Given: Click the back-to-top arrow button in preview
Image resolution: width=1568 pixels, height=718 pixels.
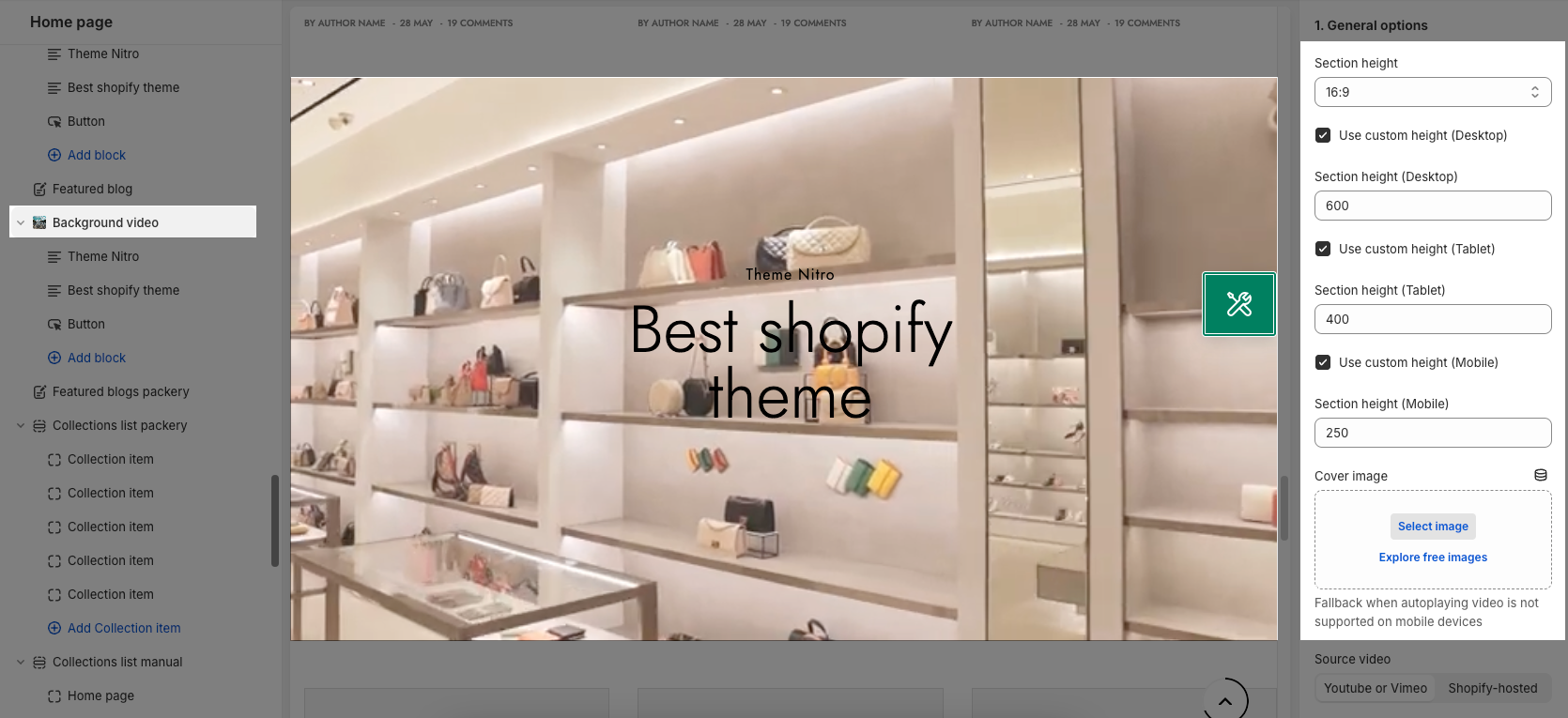Looking at the screenshot, I should click(1225, 700).
